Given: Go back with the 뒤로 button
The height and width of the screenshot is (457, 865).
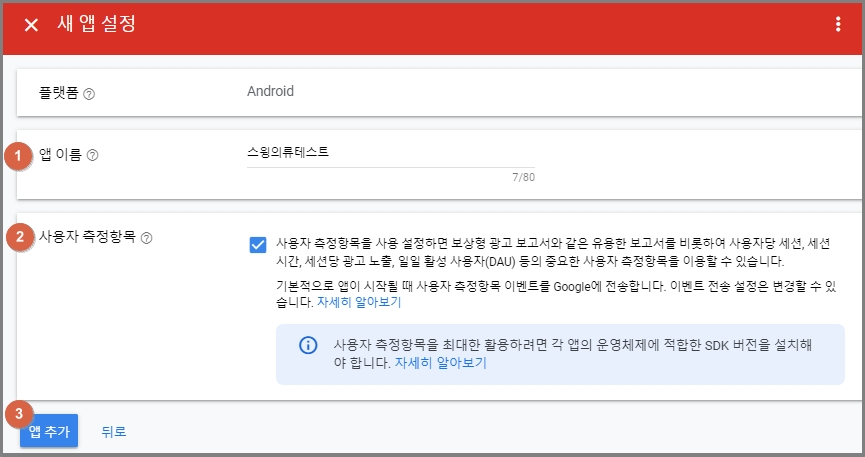Looking at the screenshot, I should [x=114, y=431].
